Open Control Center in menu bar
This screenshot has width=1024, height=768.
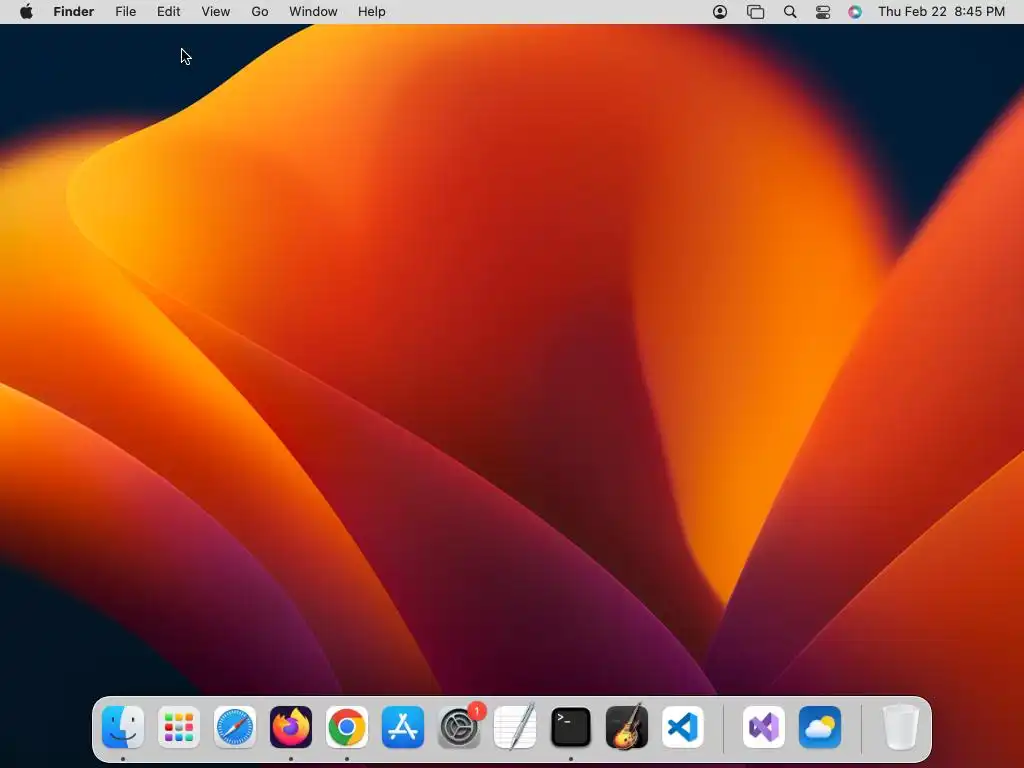click(823, 12)
